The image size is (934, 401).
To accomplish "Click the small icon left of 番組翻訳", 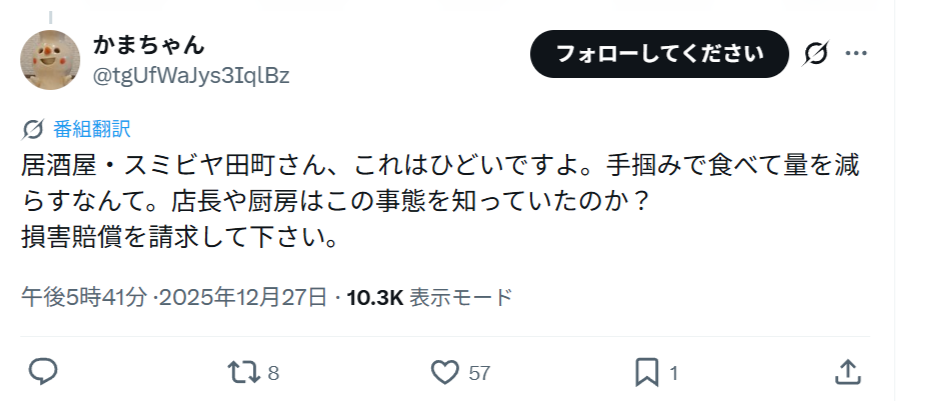I will [32, 129].
